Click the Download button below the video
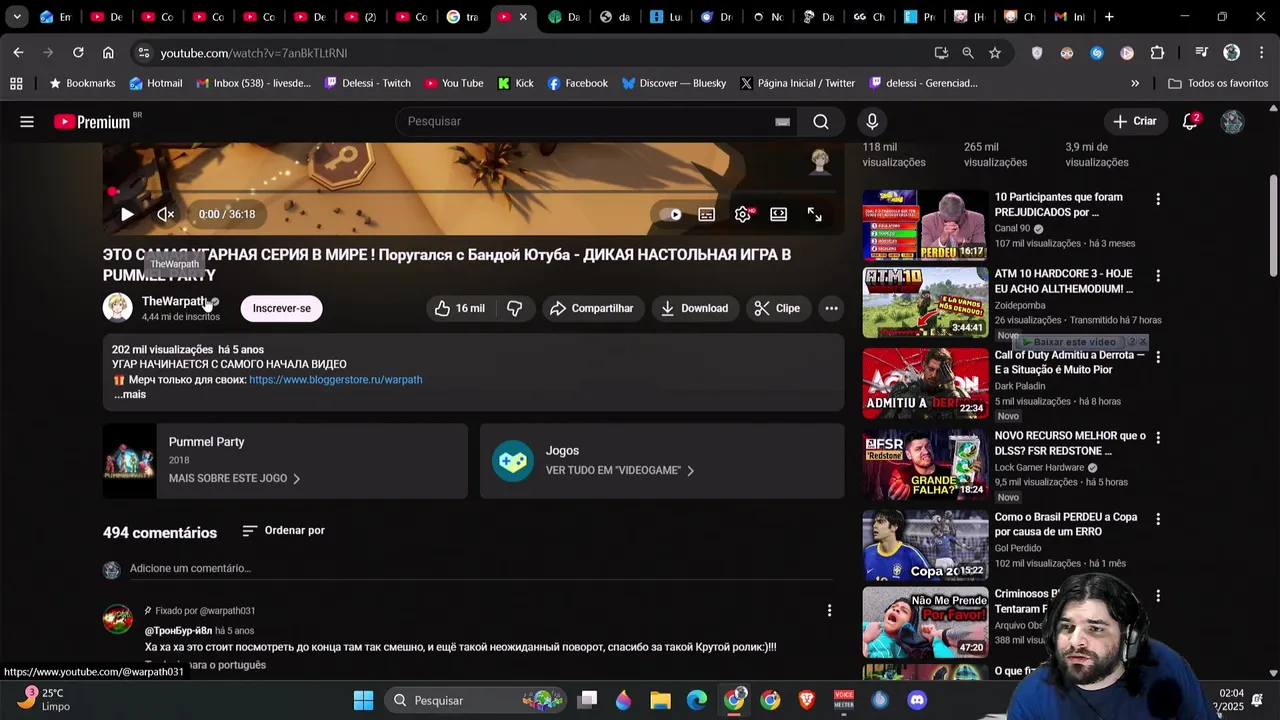Image resolution: width=1280 pixels, height=720 pixels. coord(694,308)
